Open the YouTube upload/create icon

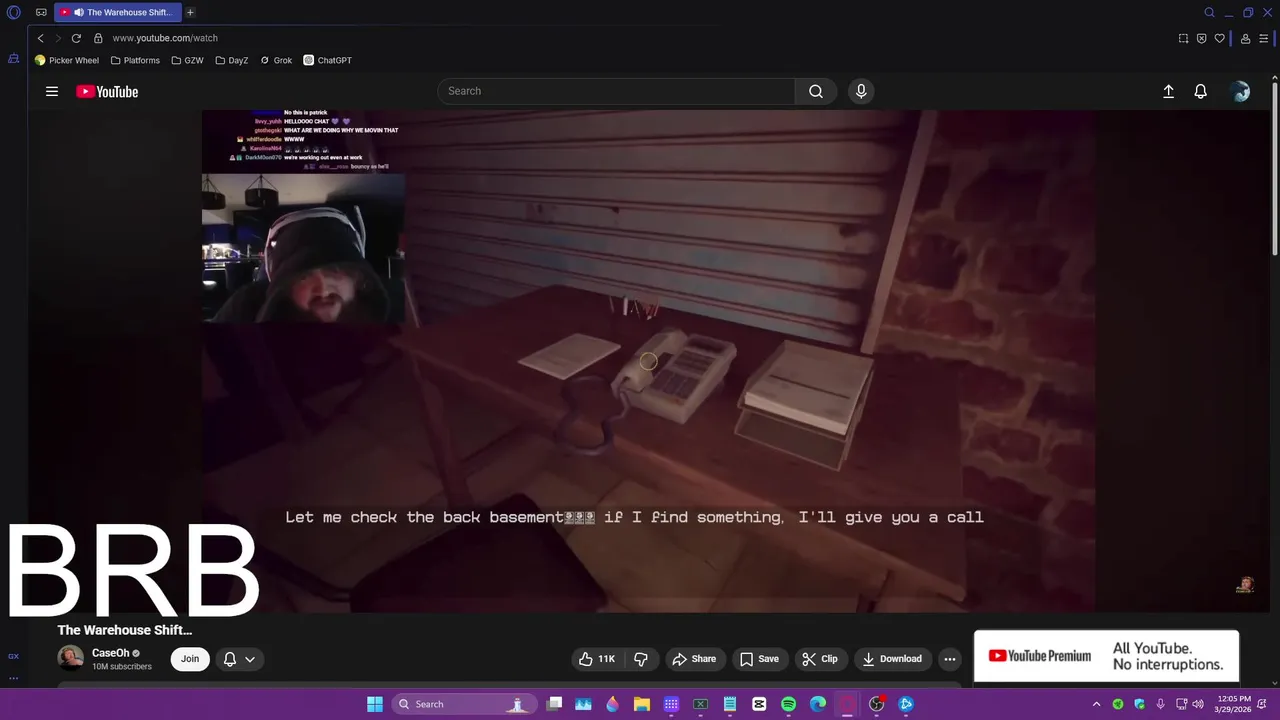[x=1168, y=91]
